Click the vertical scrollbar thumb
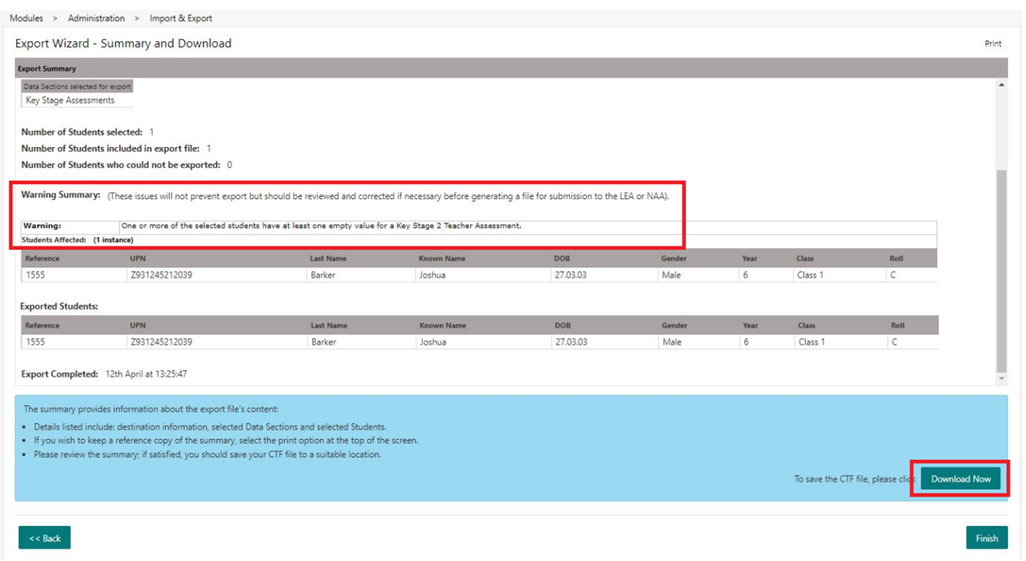 1001,270
